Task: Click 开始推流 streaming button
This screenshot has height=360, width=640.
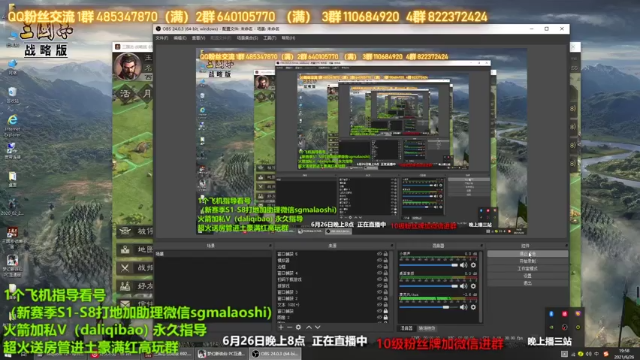Action: click(527, 254)
